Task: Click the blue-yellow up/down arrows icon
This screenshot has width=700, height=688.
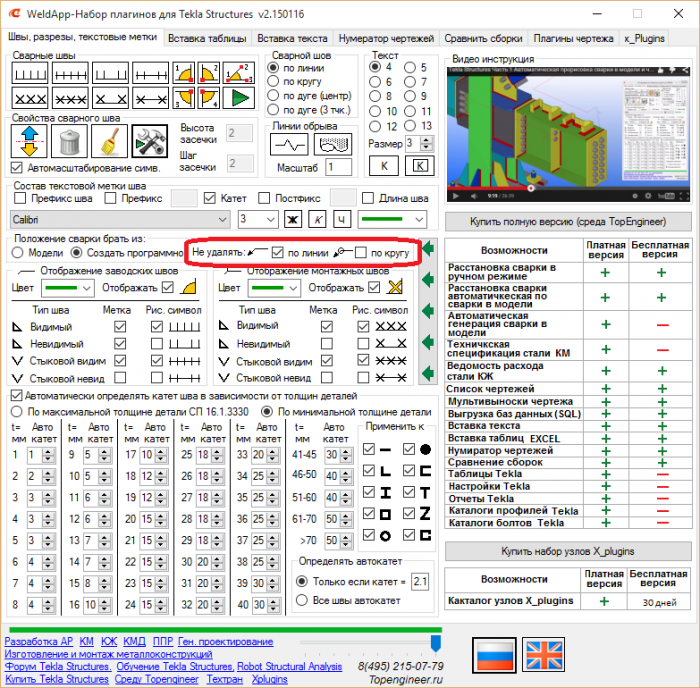Action: tap(29, 141)
